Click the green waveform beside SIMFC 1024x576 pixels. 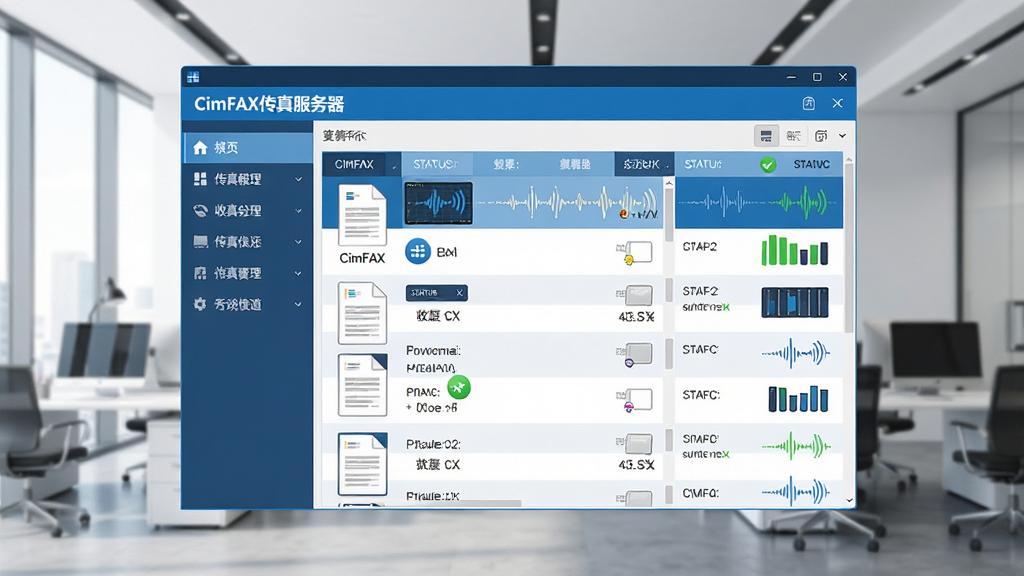[795, 447]
